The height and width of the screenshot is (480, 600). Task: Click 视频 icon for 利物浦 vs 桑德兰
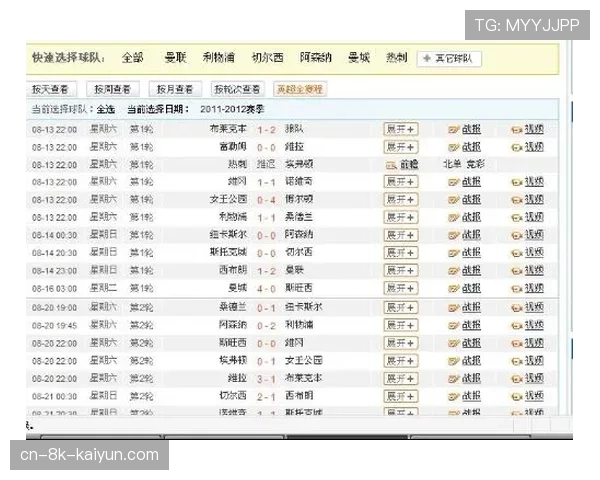coord(517,218)
